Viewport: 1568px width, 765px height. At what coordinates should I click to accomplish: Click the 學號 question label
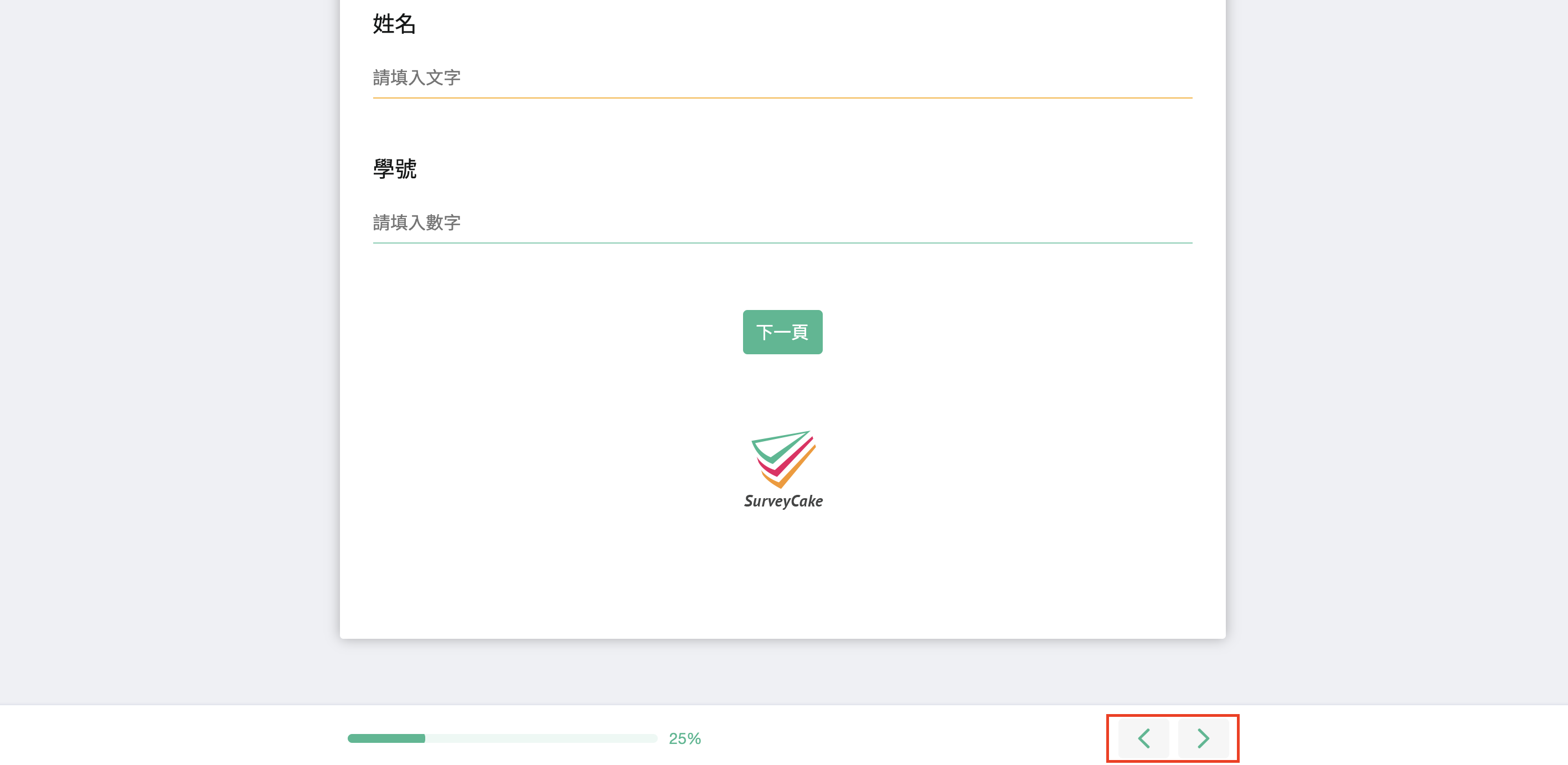click(394, 169)
